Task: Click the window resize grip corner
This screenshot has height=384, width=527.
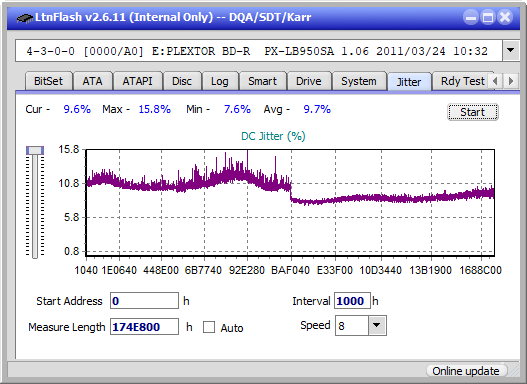Action: pyautogui.click(x=513, y=371)
